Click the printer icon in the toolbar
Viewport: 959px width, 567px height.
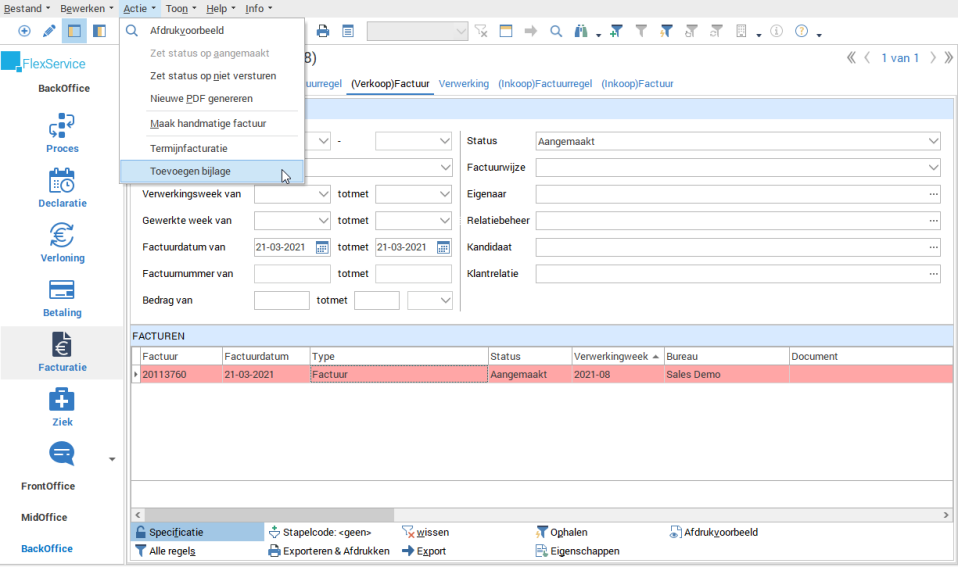323,32
